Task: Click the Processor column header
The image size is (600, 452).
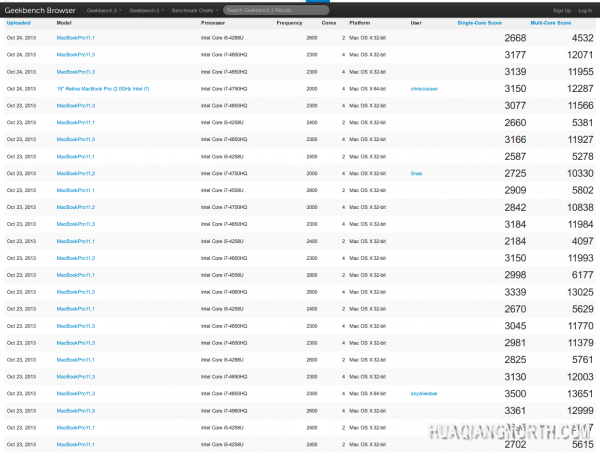Action: 213,23
